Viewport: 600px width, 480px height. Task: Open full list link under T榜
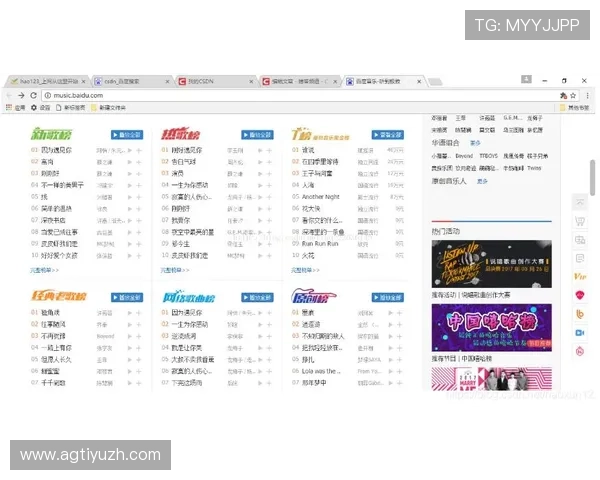click(x=305, y=270)
